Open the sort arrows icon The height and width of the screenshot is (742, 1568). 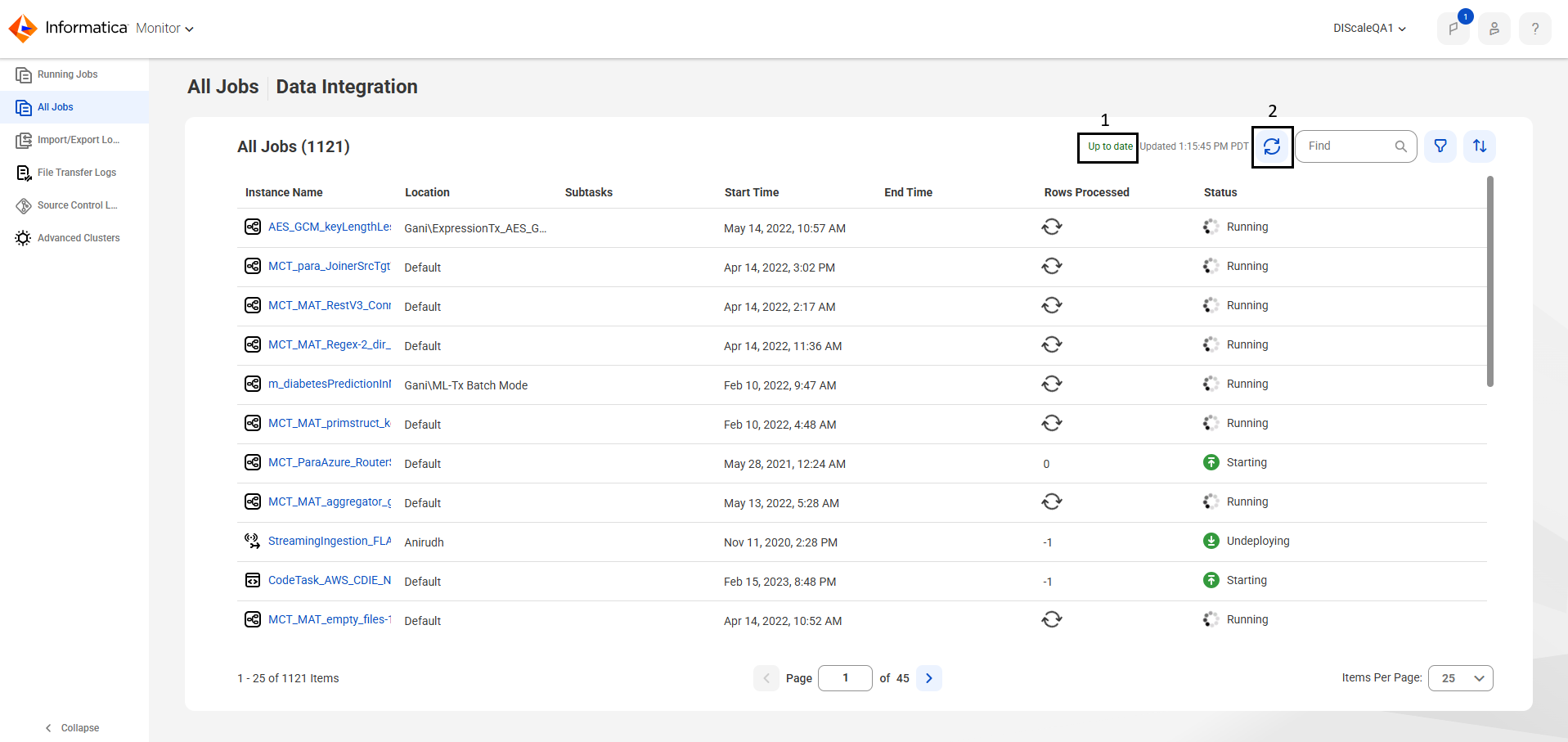[1480, 146]
